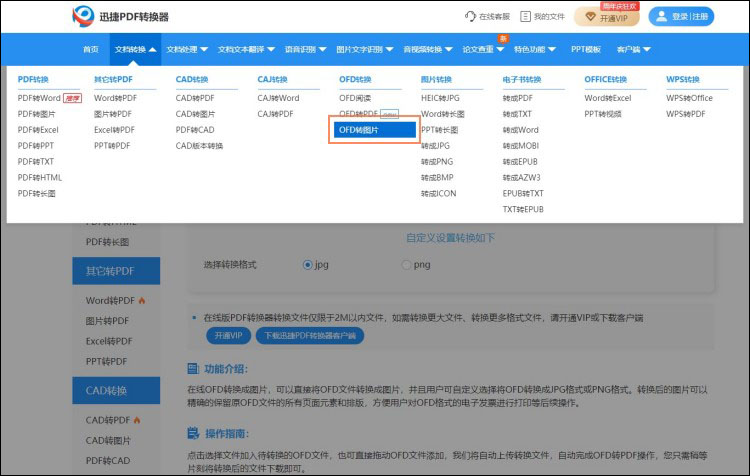
Task: Choose TXT转EPUB in the dropdown menu
Action: click(x=523, y=209)
